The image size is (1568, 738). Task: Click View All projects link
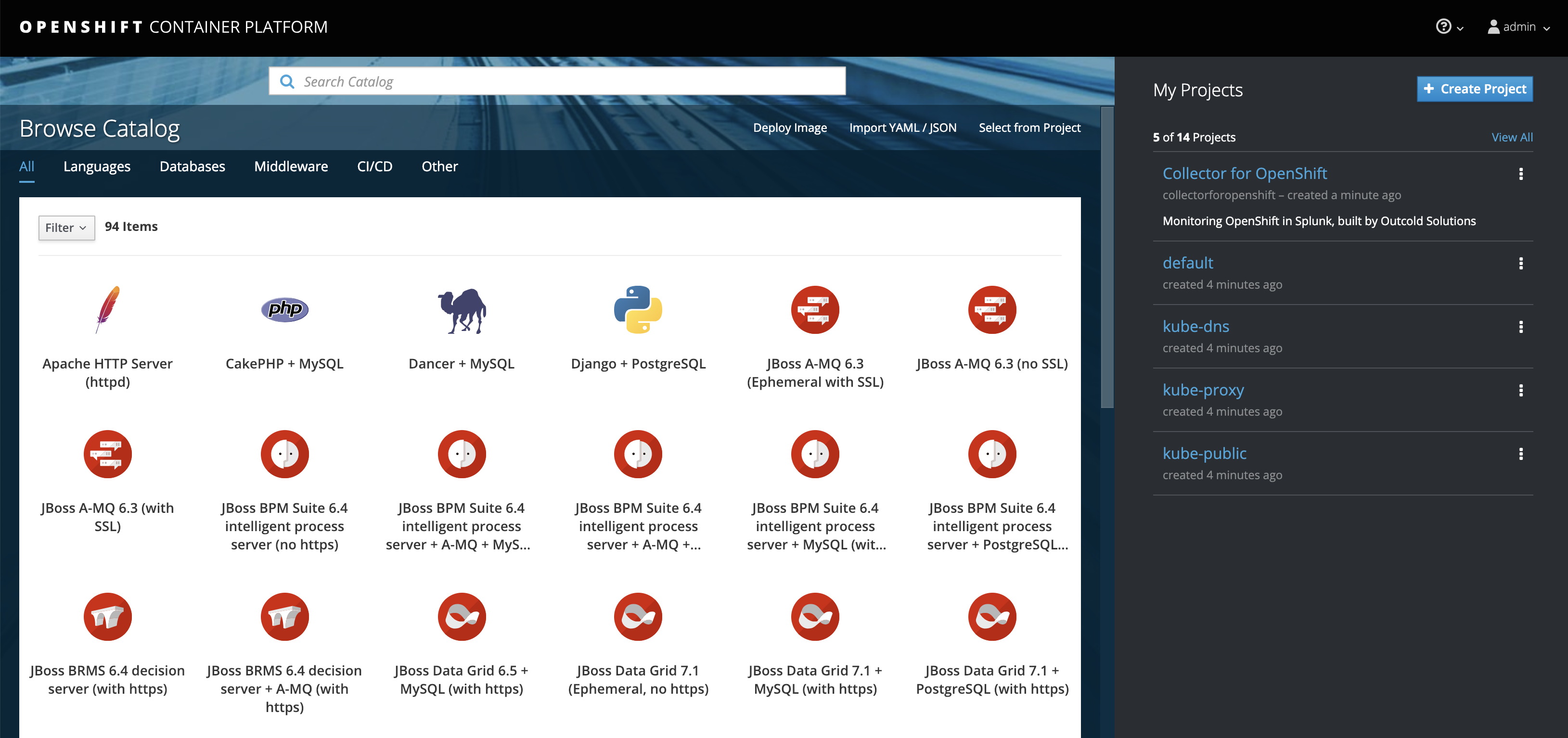tap(1511, 138)
